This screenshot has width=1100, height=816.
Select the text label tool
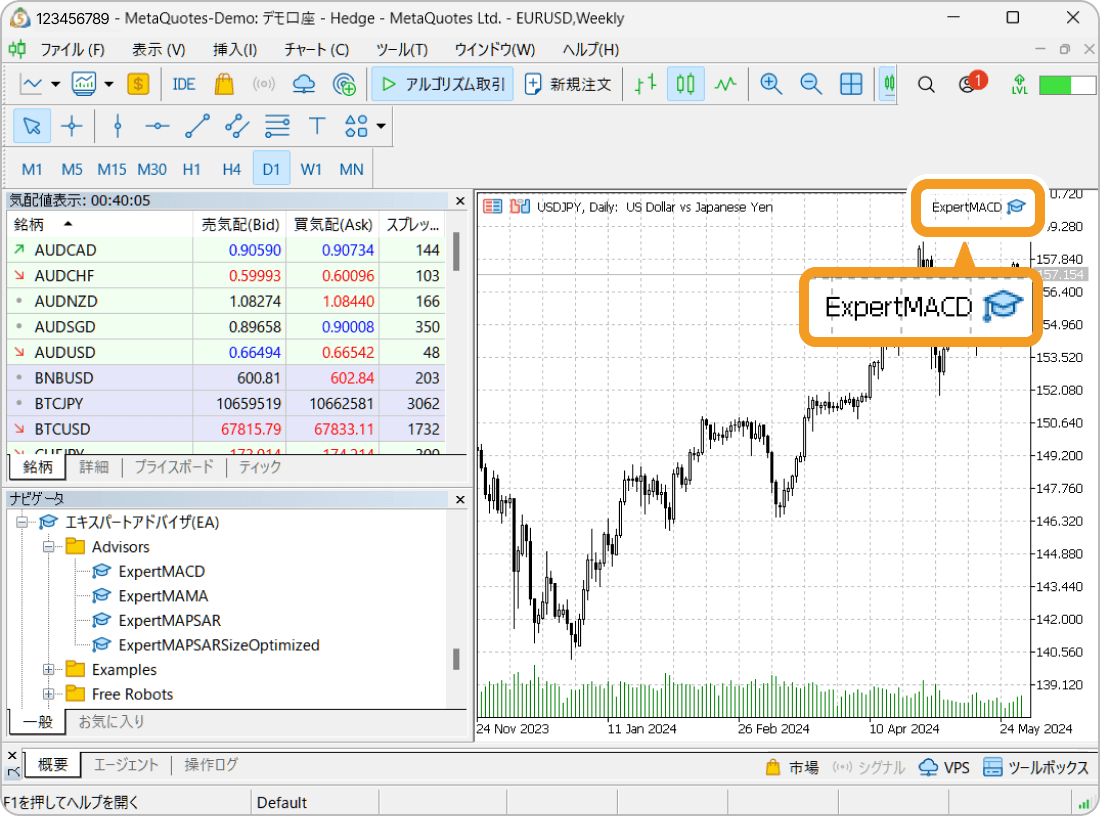(317, 126)
